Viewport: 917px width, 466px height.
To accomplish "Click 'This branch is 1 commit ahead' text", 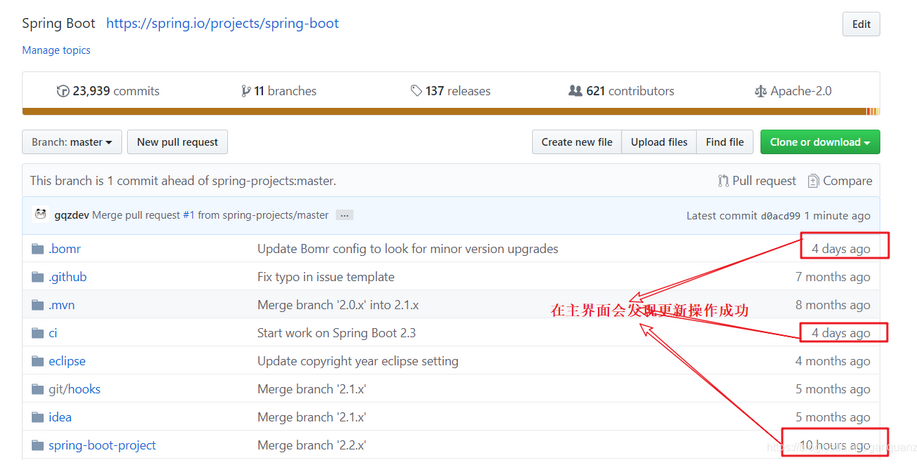I will pos(183,181).
